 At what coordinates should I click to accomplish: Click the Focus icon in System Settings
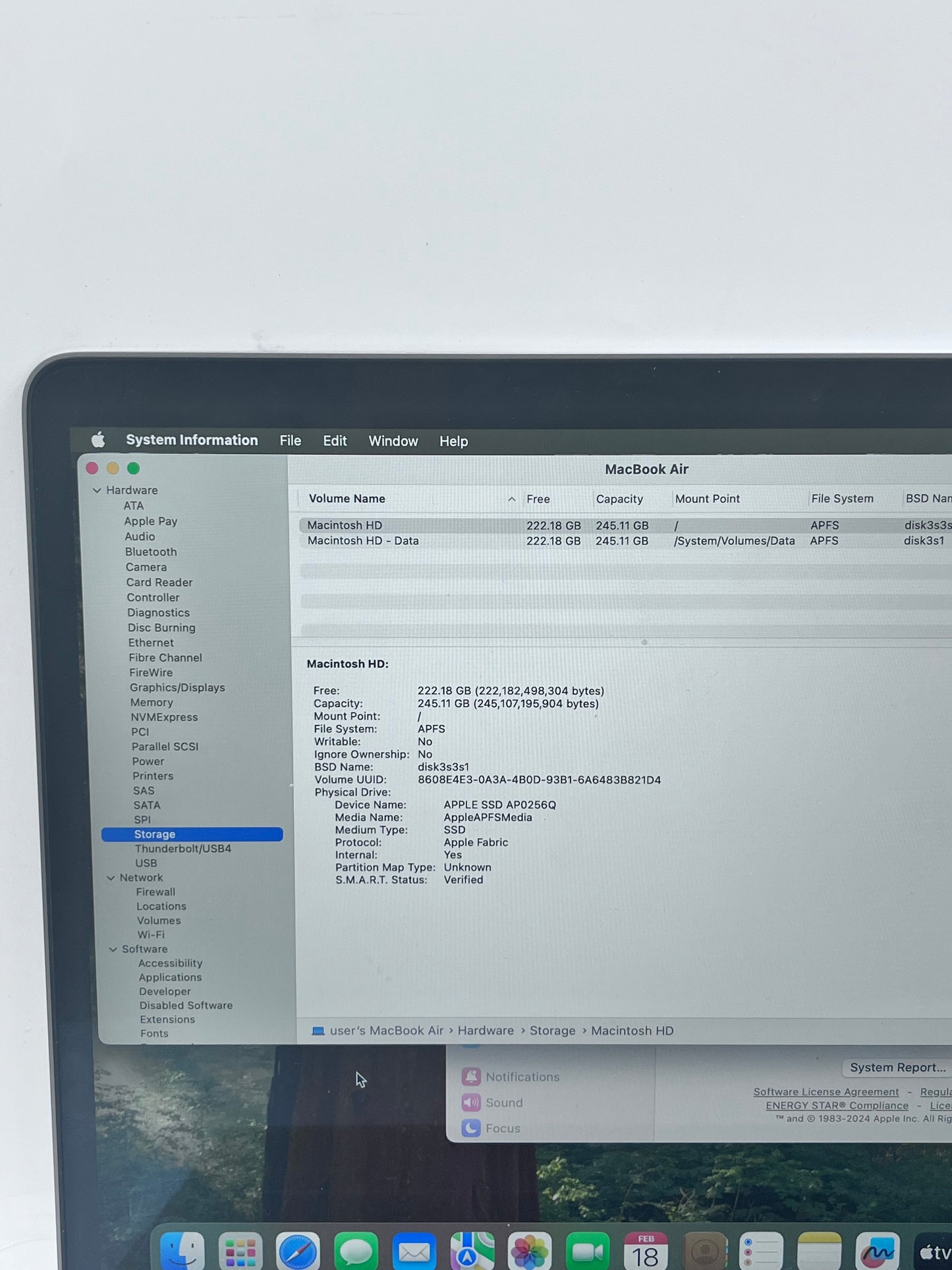tap(471, 1128)
